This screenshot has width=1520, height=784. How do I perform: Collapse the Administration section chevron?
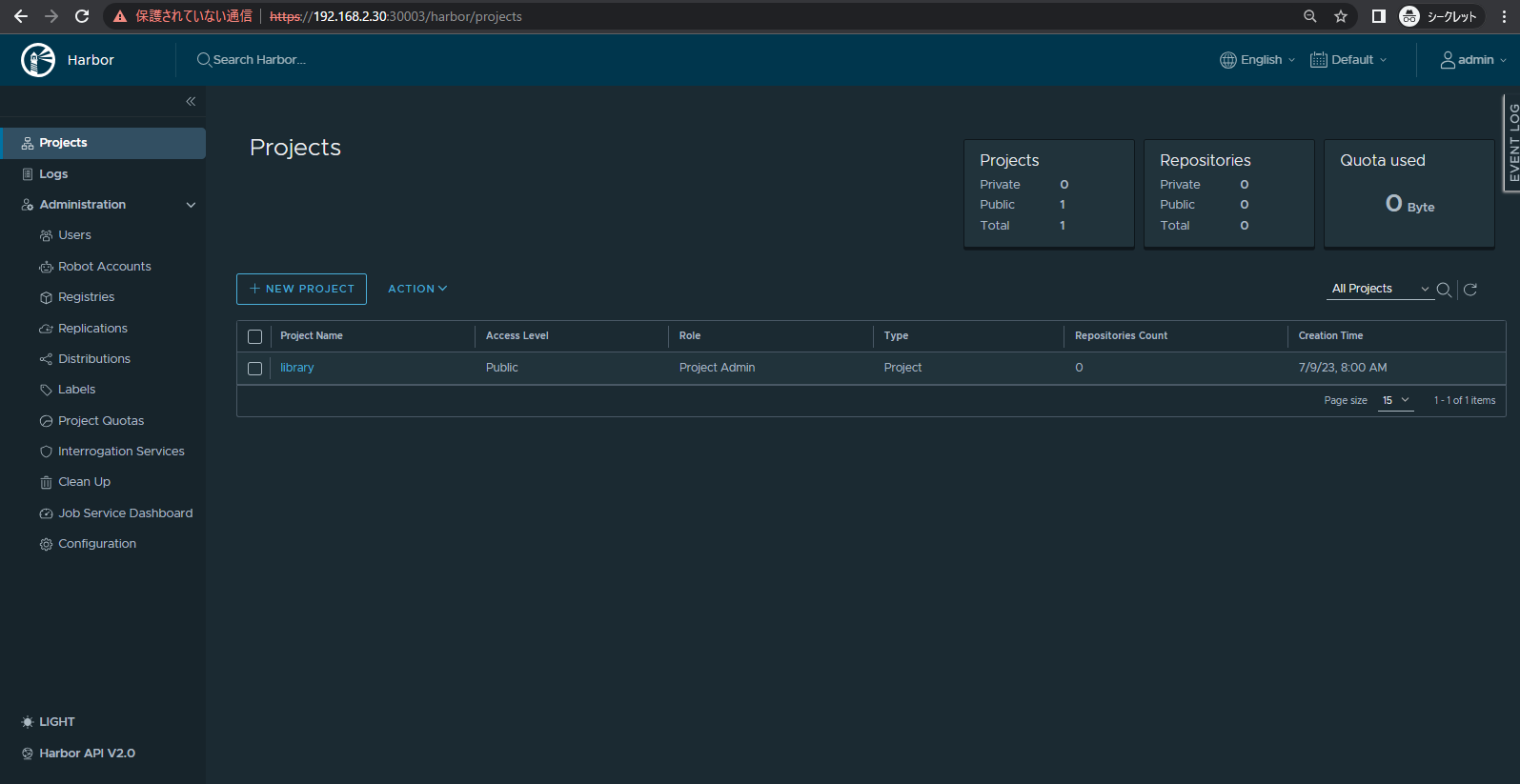pyautogui.click(x=191, y=205)
